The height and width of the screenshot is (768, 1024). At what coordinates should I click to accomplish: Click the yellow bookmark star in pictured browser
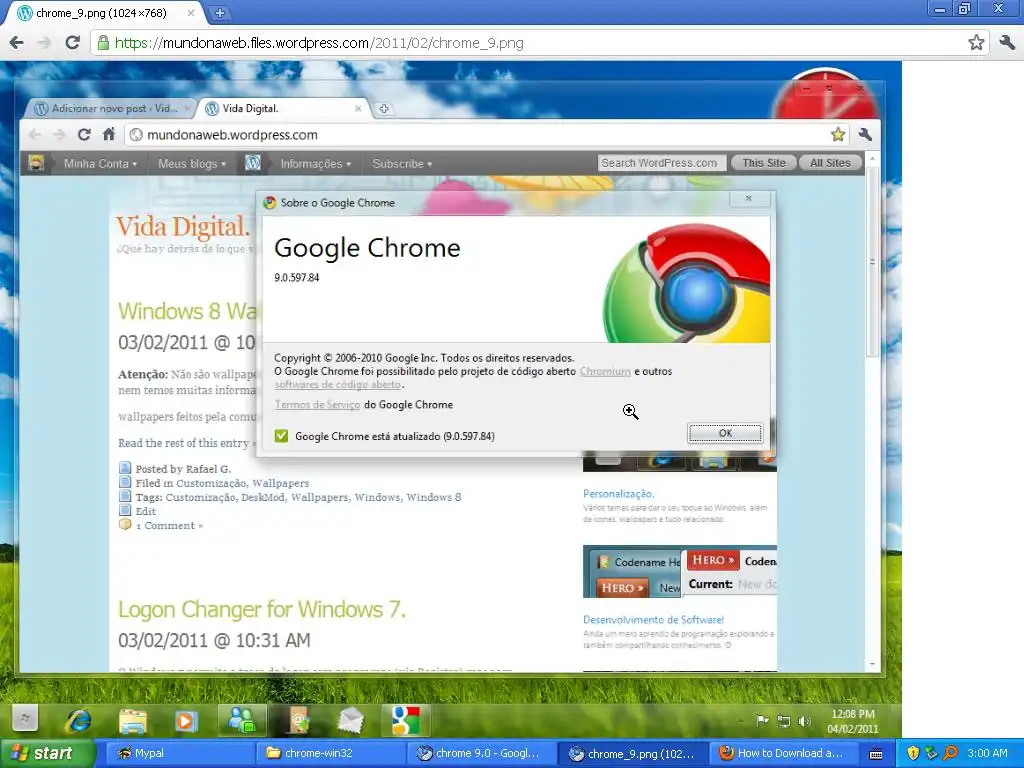coord(838,135)
